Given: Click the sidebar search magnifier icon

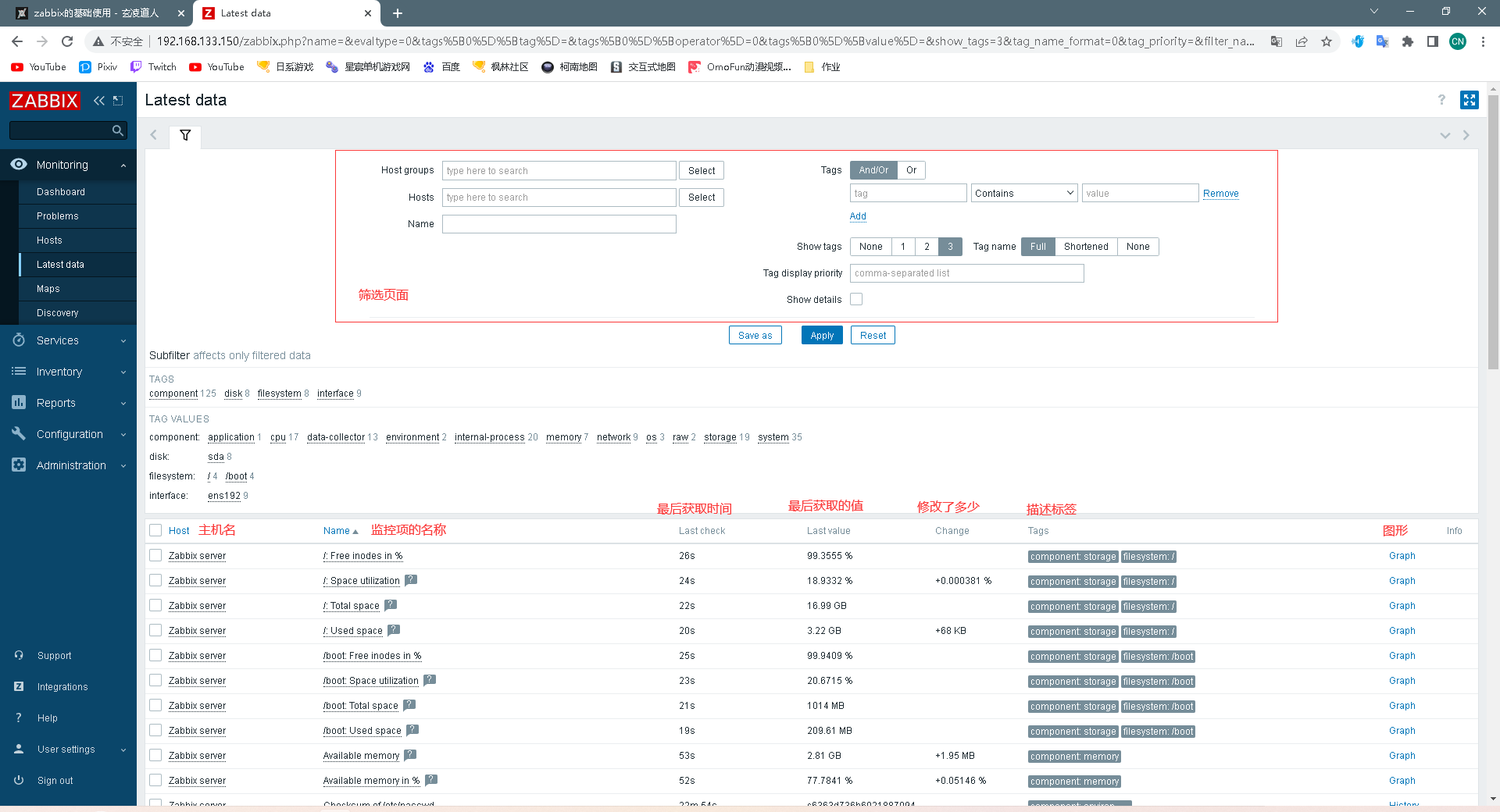Looking at the screenshot, I should [117, 130].
